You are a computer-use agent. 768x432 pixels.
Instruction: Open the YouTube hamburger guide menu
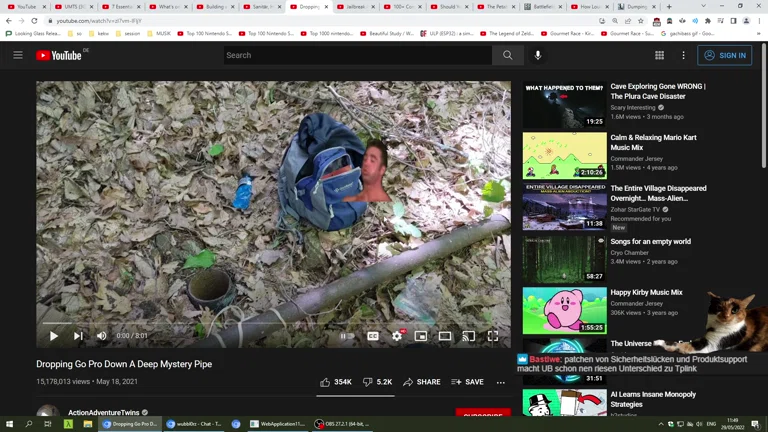[18, 55]
